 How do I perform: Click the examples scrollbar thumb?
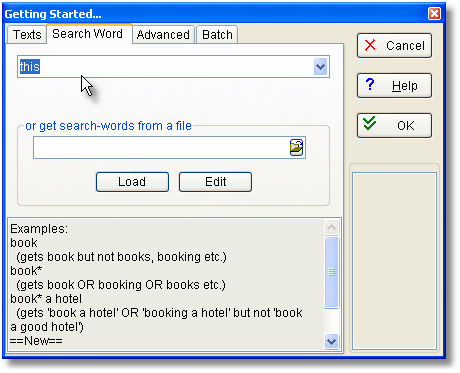(331, 272)
